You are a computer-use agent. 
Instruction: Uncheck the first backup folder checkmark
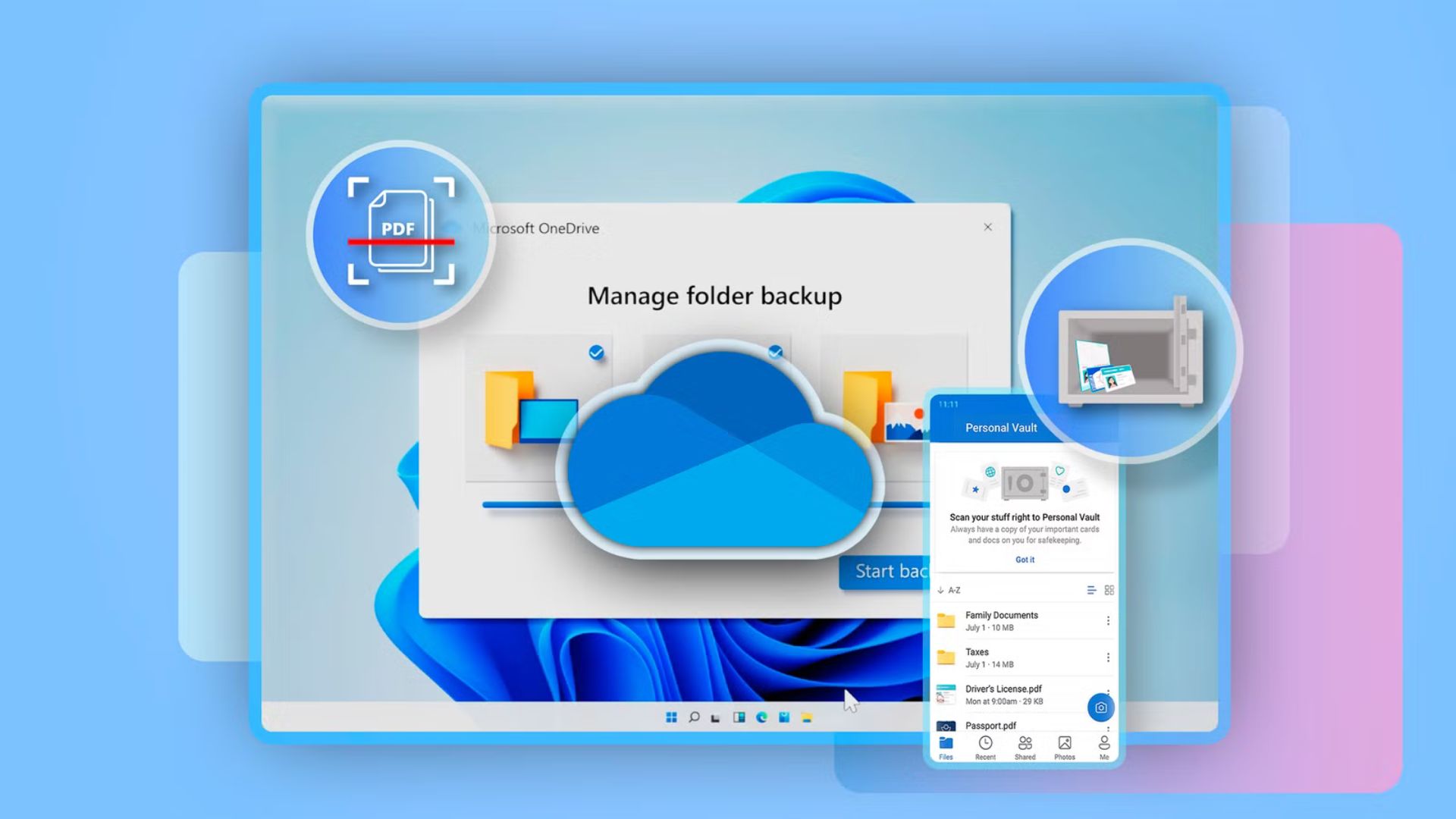(x=596, y=353)
